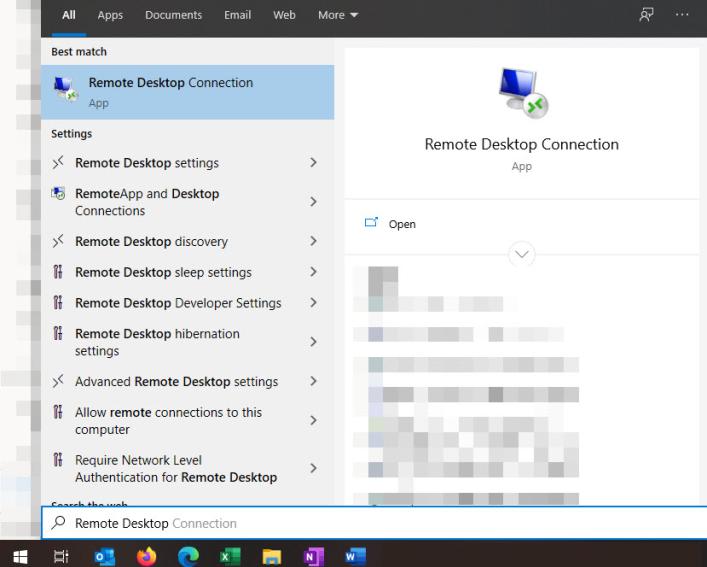Open Require Network Level Authentication result

pyautogui.click(x=187, y=469)
